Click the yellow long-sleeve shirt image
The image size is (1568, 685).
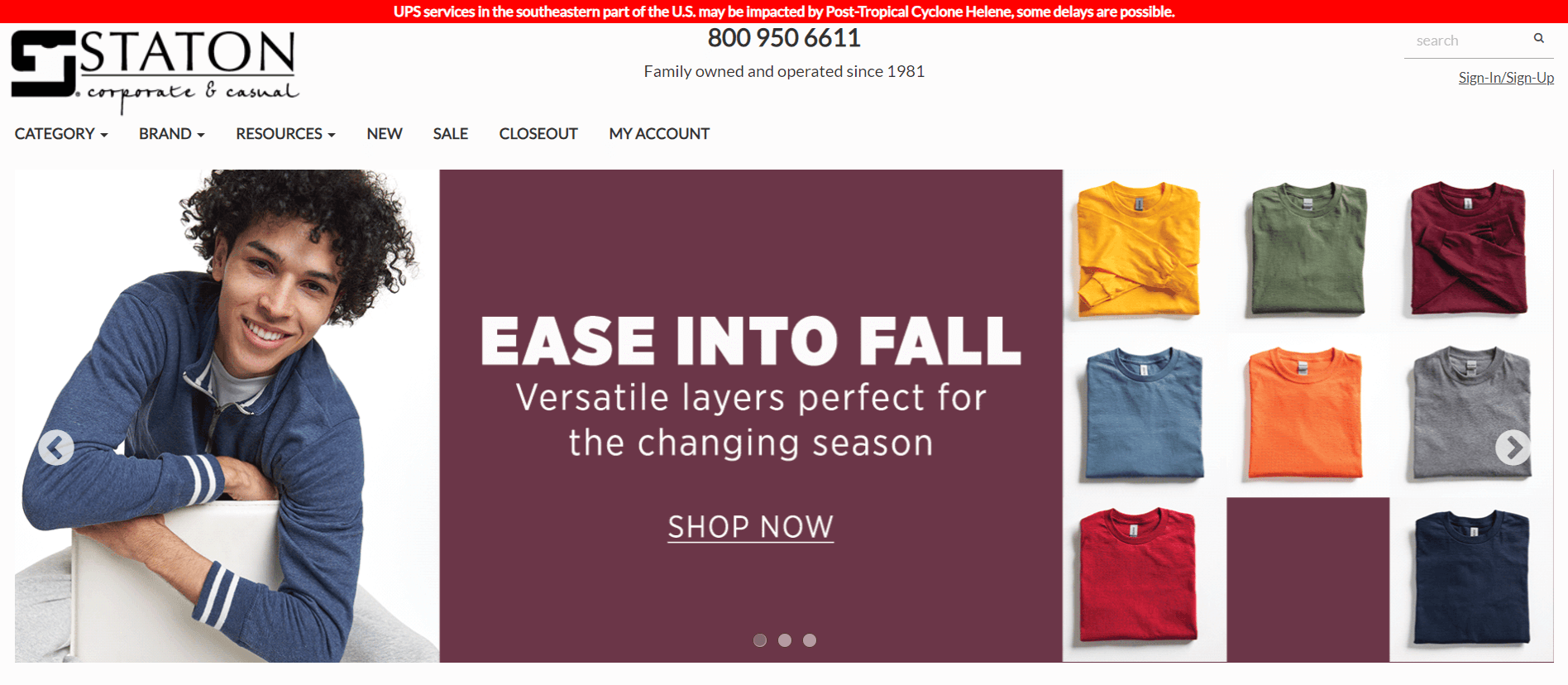tap(1139, 249)
